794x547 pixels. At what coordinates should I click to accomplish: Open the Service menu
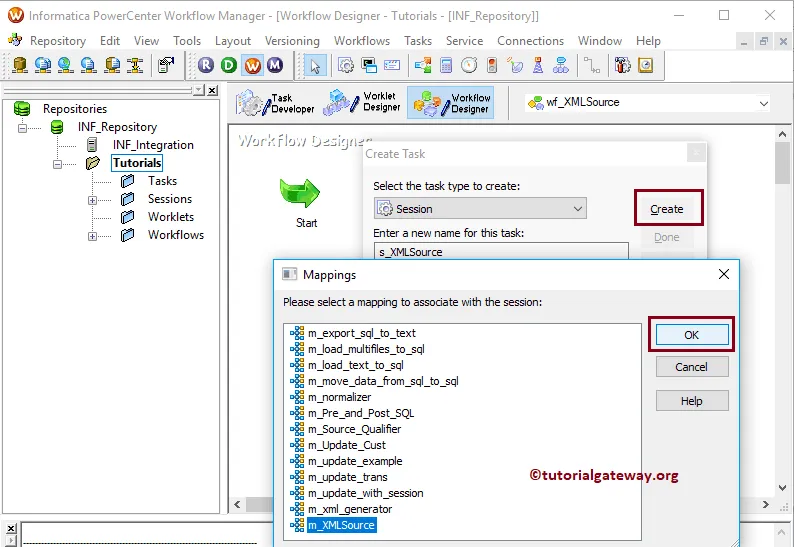pos(464,41)
